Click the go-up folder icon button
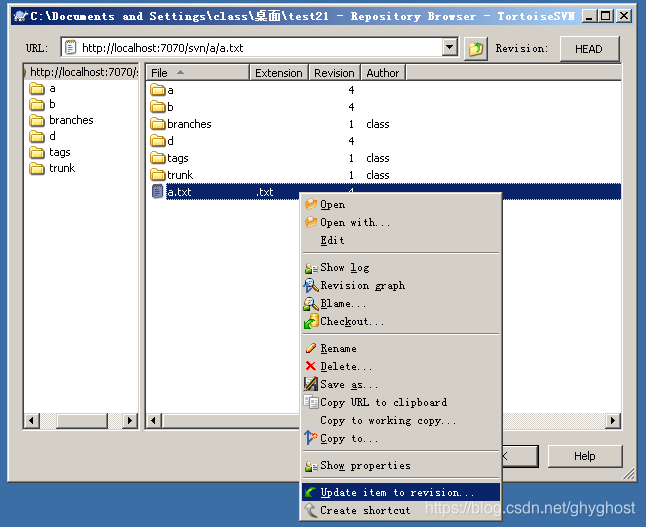The width and height of the screenshot is (646, 527). pos(476,49)
